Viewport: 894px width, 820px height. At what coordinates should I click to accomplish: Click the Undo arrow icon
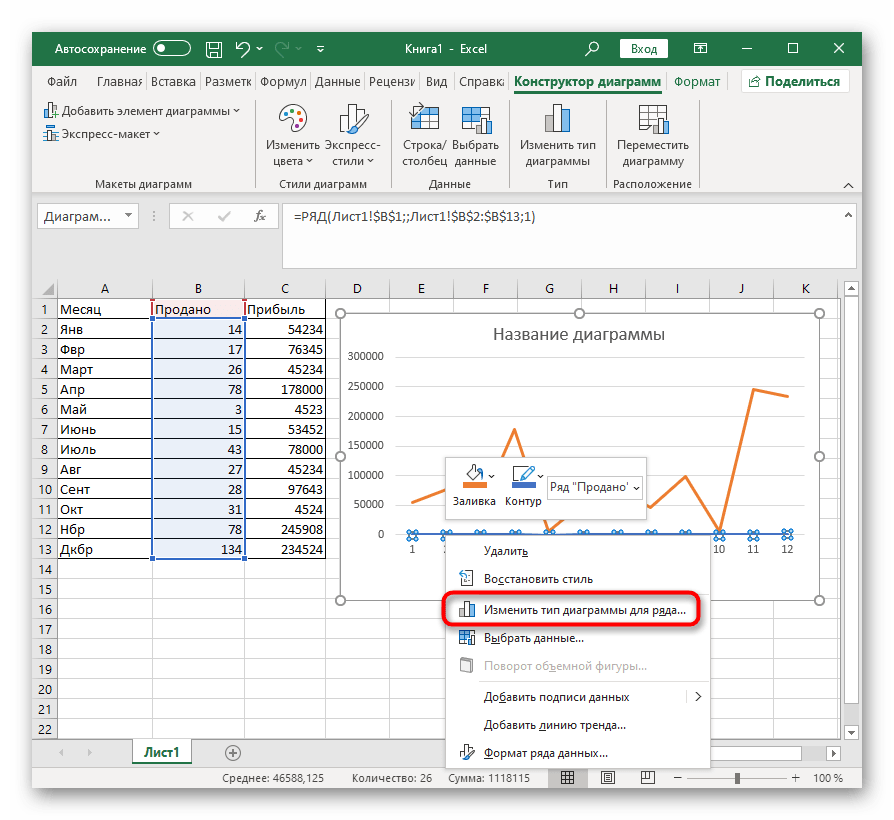tap(243, 48)
